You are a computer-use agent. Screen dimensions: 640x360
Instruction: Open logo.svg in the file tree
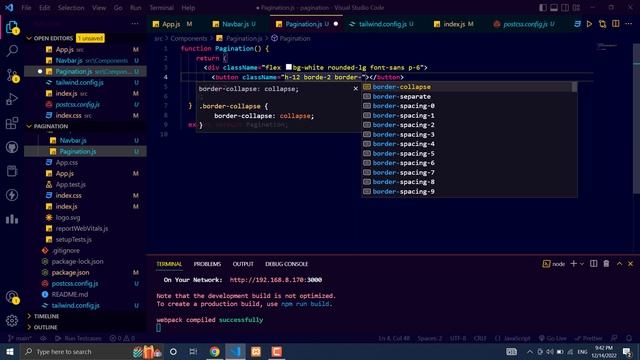68,218
